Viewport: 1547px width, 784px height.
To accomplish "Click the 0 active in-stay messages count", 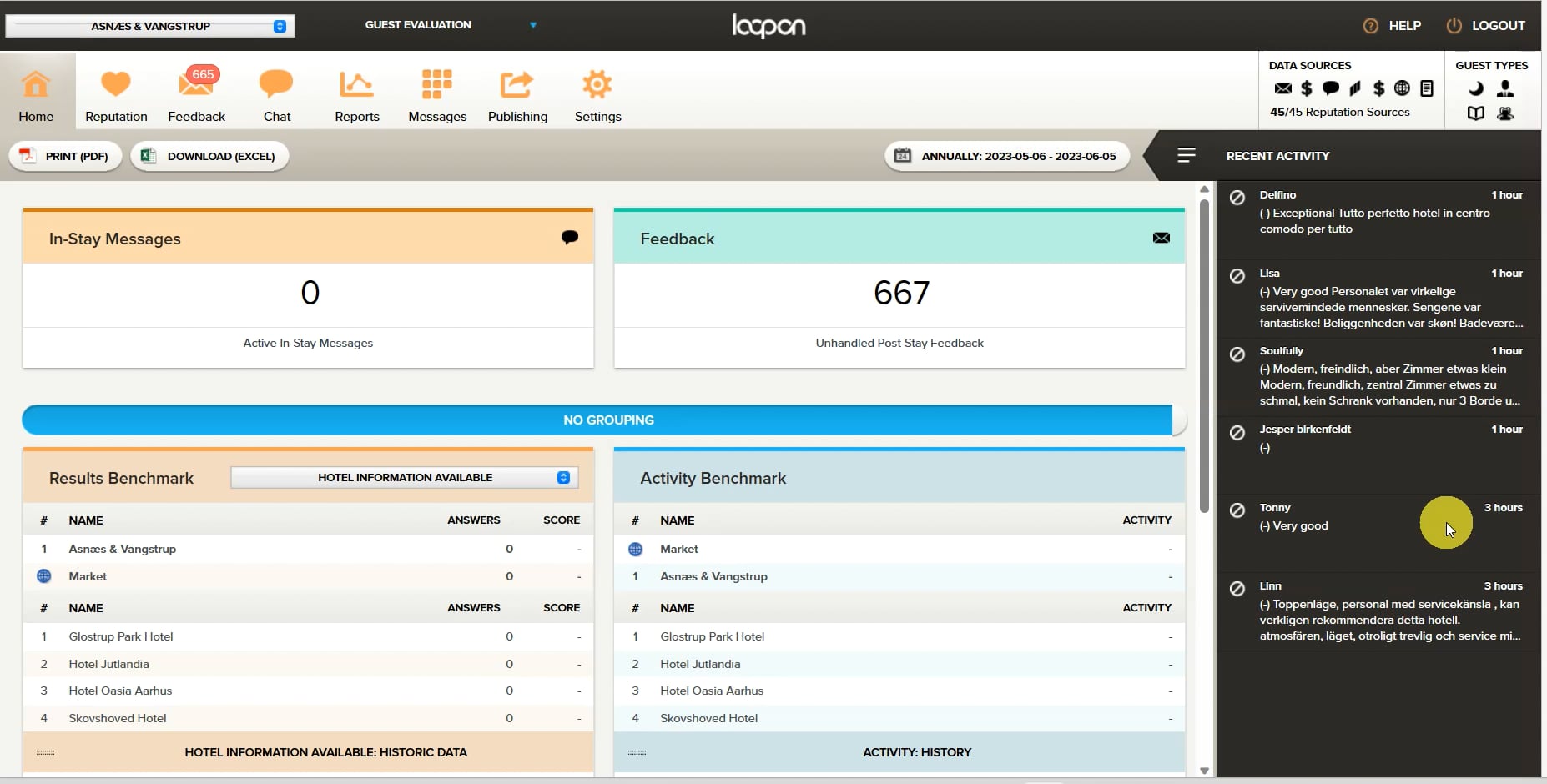I will point(310,293).
